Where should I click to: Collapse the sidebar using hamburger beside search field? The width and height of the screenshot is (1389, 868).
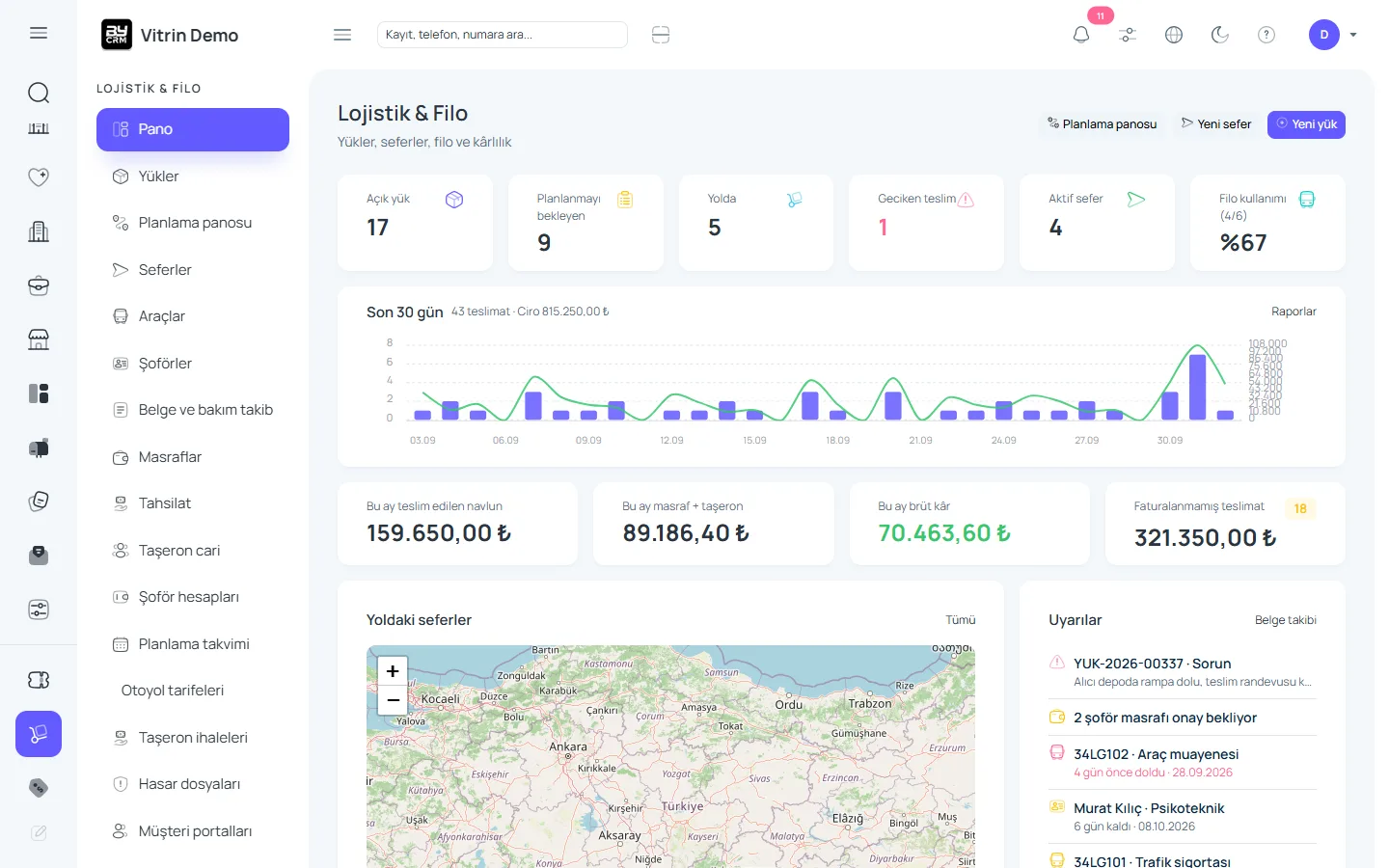(342, 35)
